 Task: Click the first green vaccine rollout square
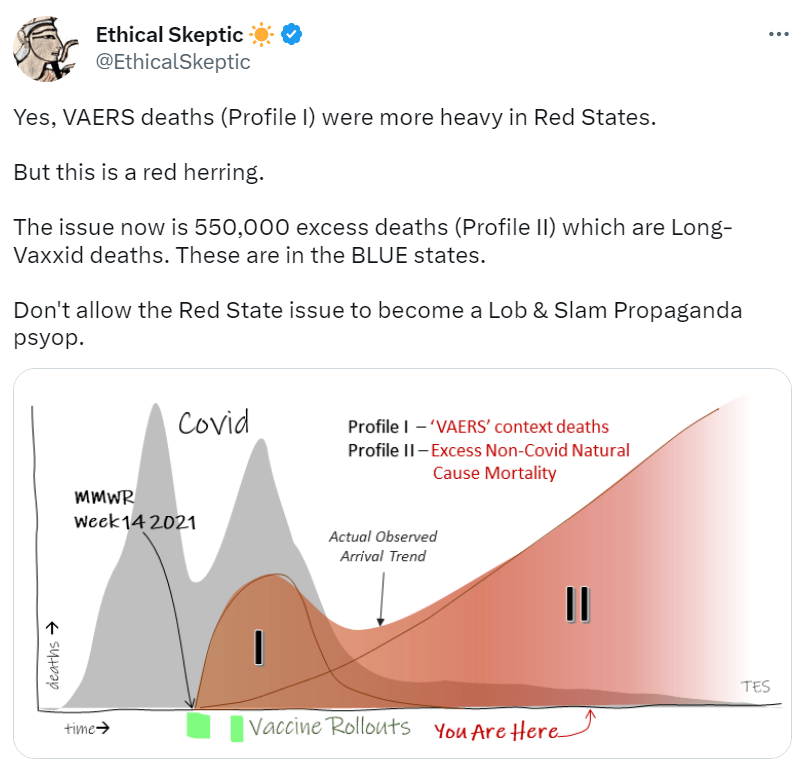pos(199,726)
